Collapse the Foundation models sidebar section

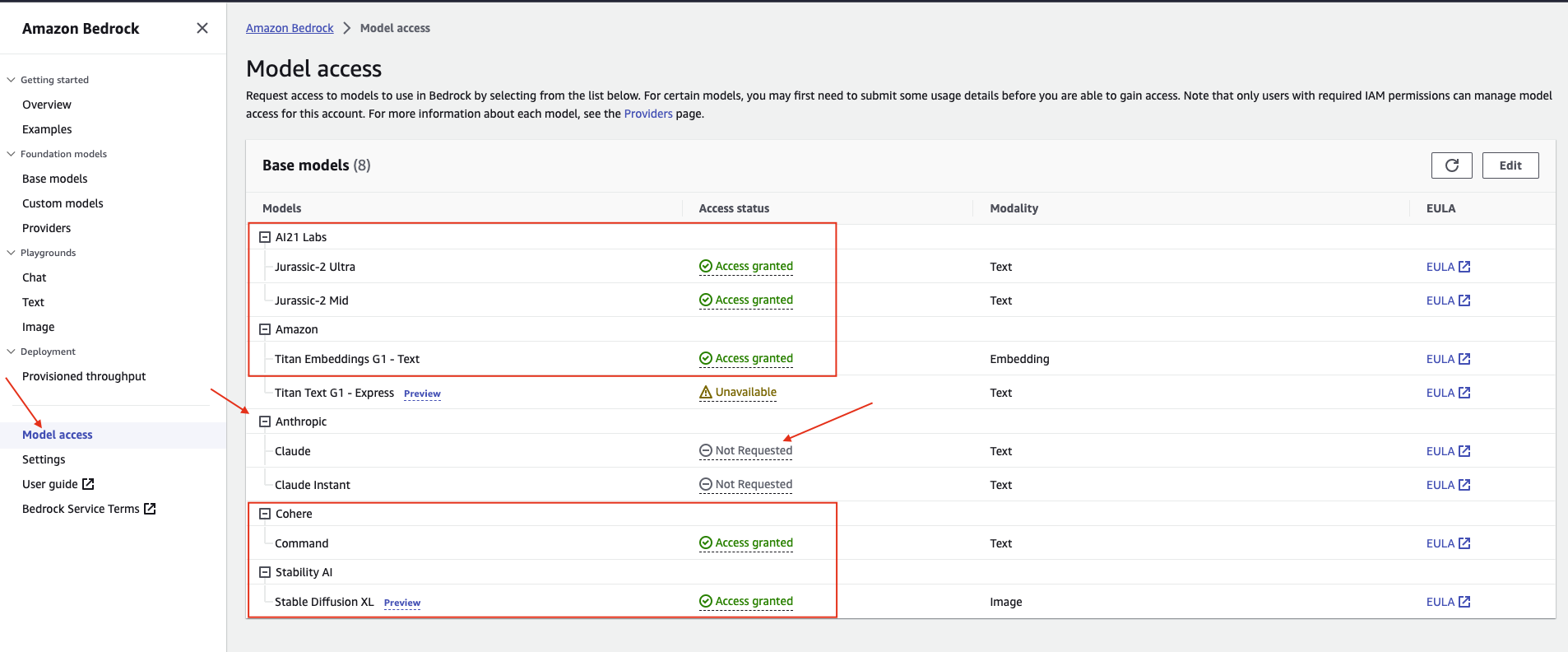12,154
